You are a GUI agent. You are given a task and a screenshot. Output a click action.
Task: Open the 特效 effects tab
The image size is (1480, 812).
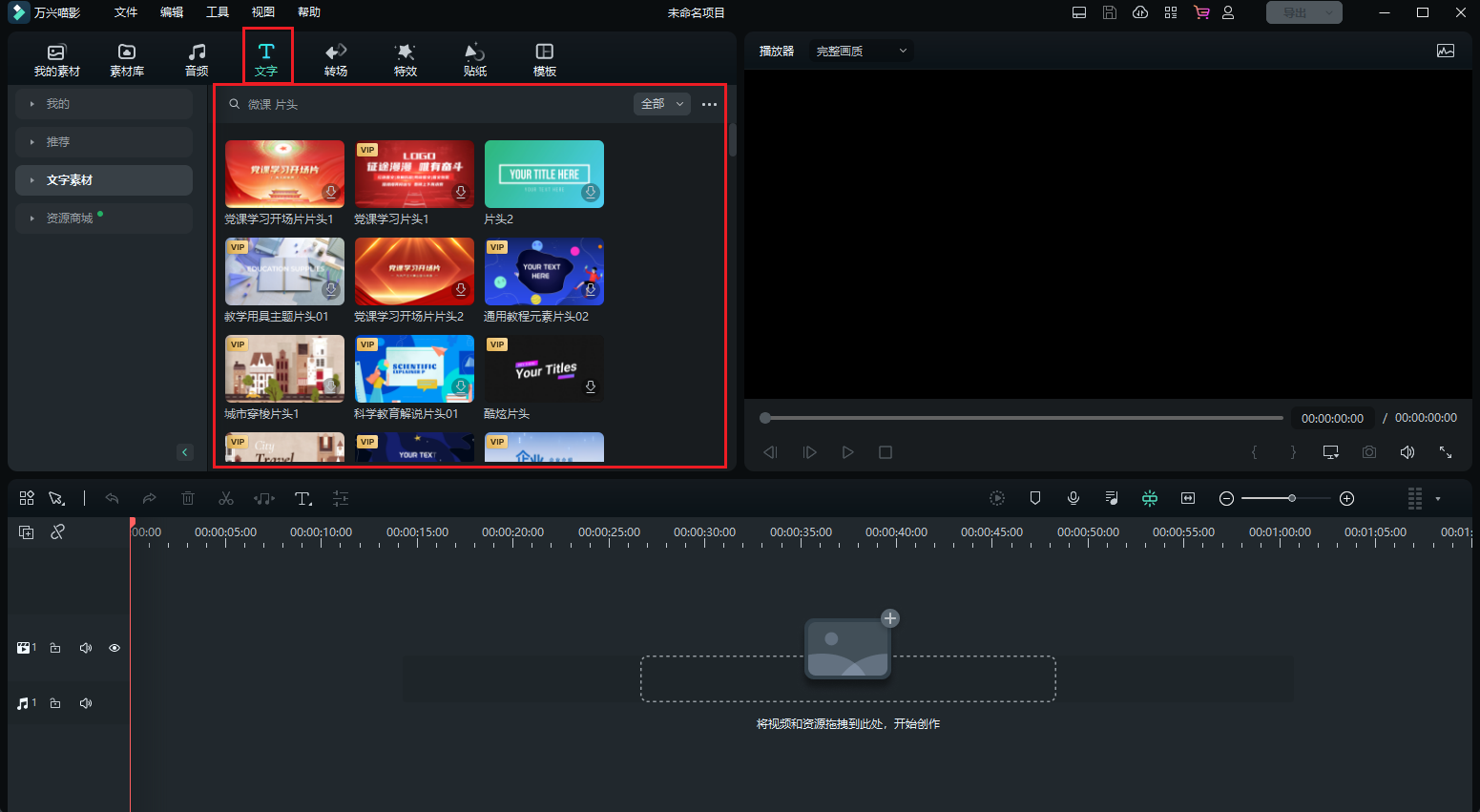[x=406, y=59]
